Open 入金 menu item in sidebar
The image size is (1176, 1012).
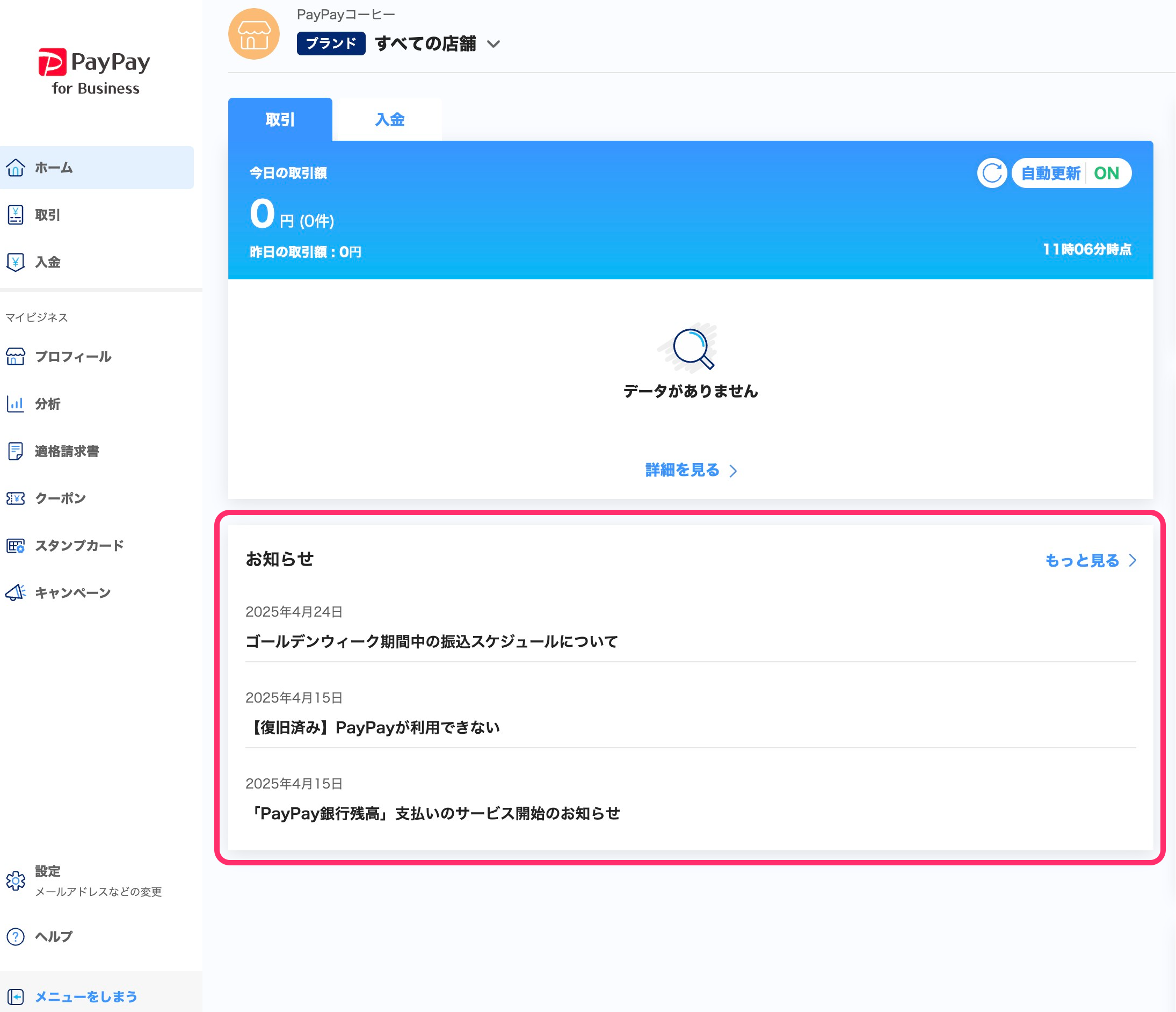tap(97, 262)
